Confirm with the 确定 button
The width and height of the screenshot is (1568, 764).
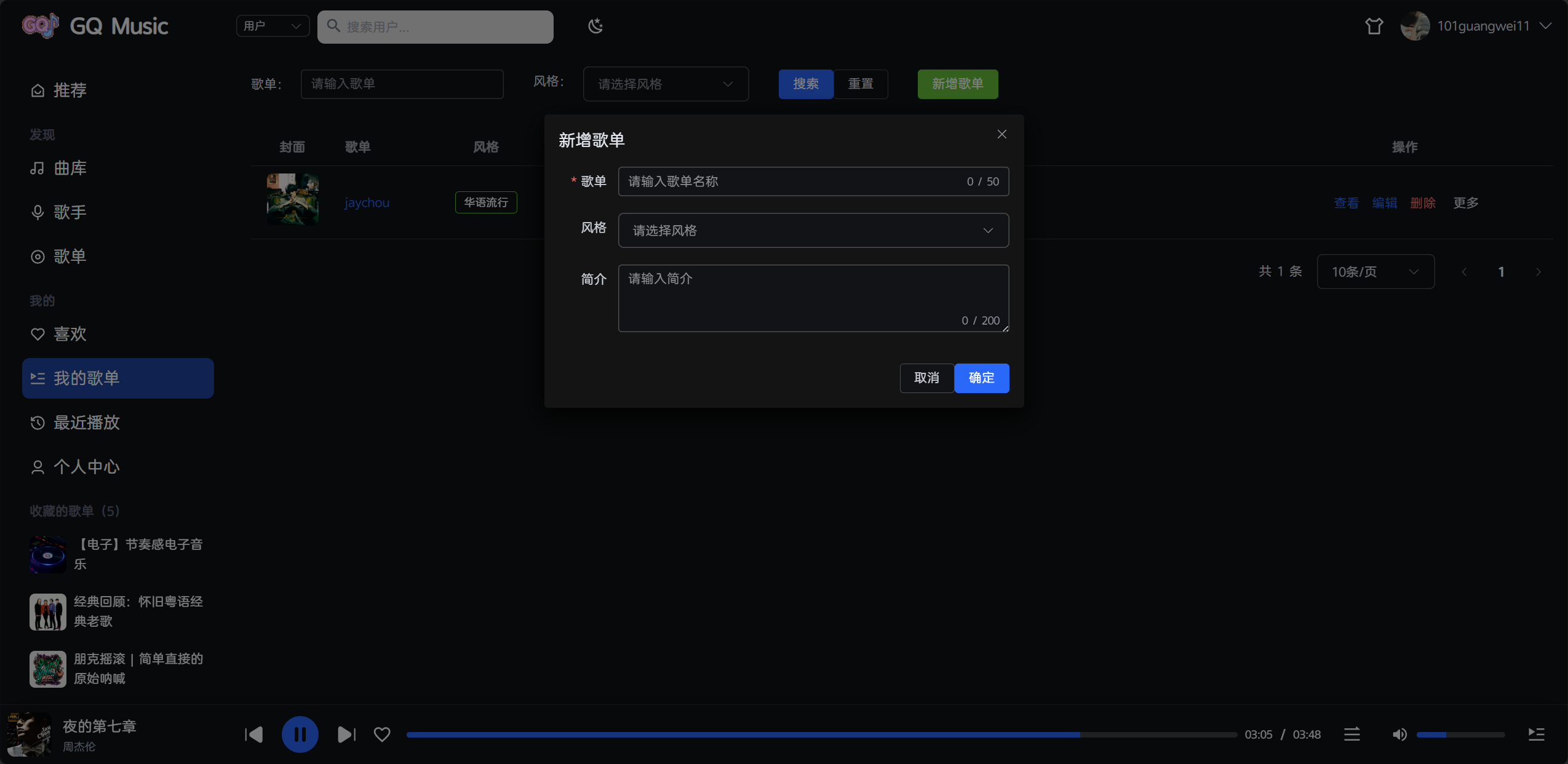(x=981, y=378)
